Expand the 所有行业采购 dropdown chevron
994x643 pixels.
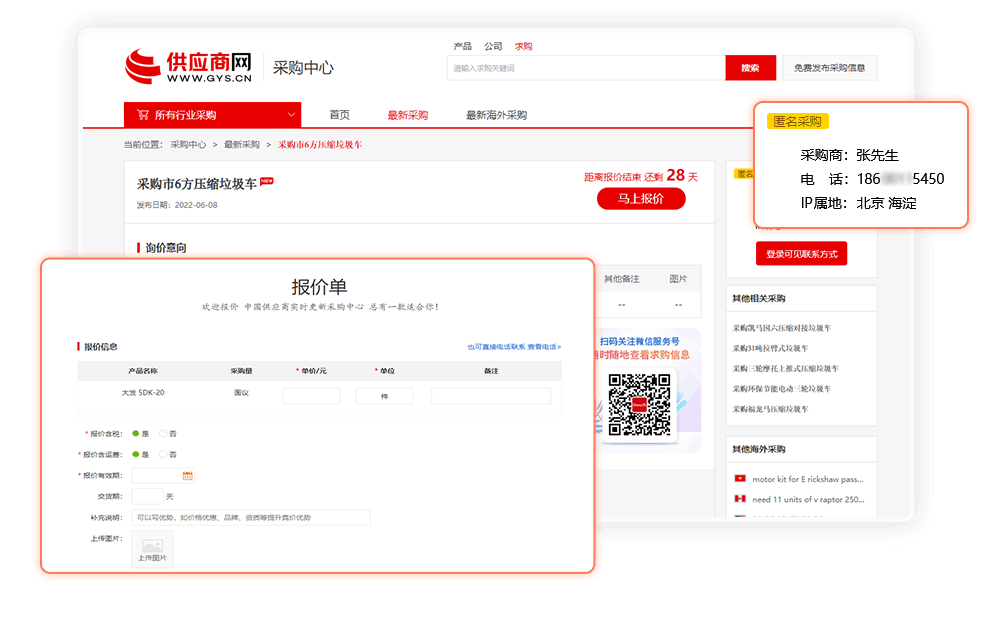291,115
